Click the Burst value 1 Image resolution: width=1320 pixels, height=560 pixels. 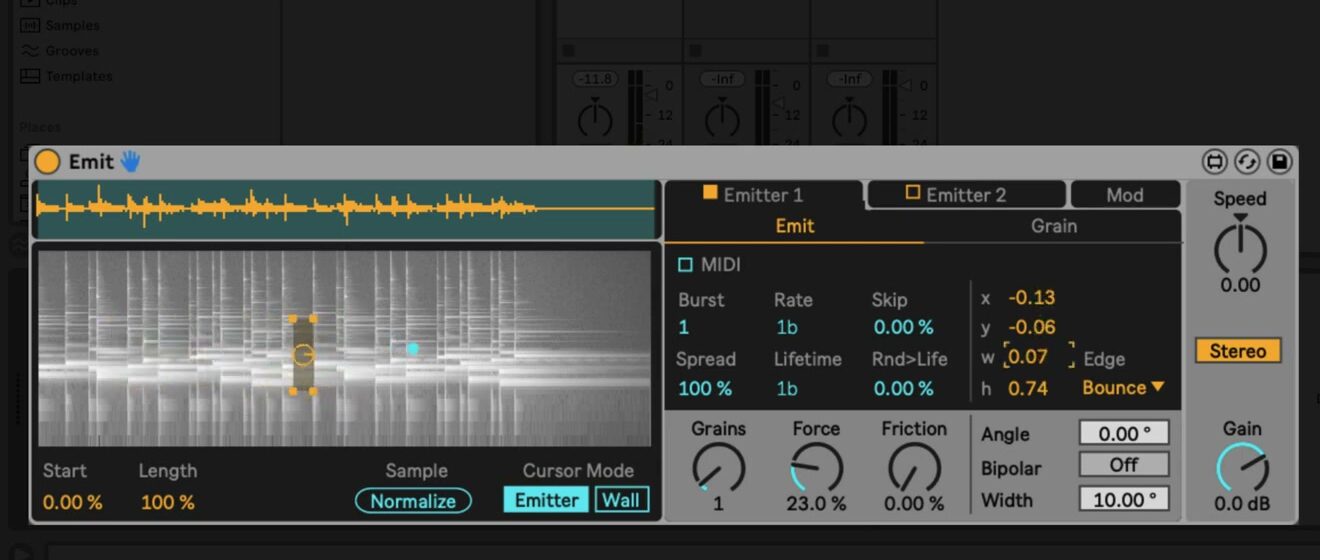pos(684,327)
